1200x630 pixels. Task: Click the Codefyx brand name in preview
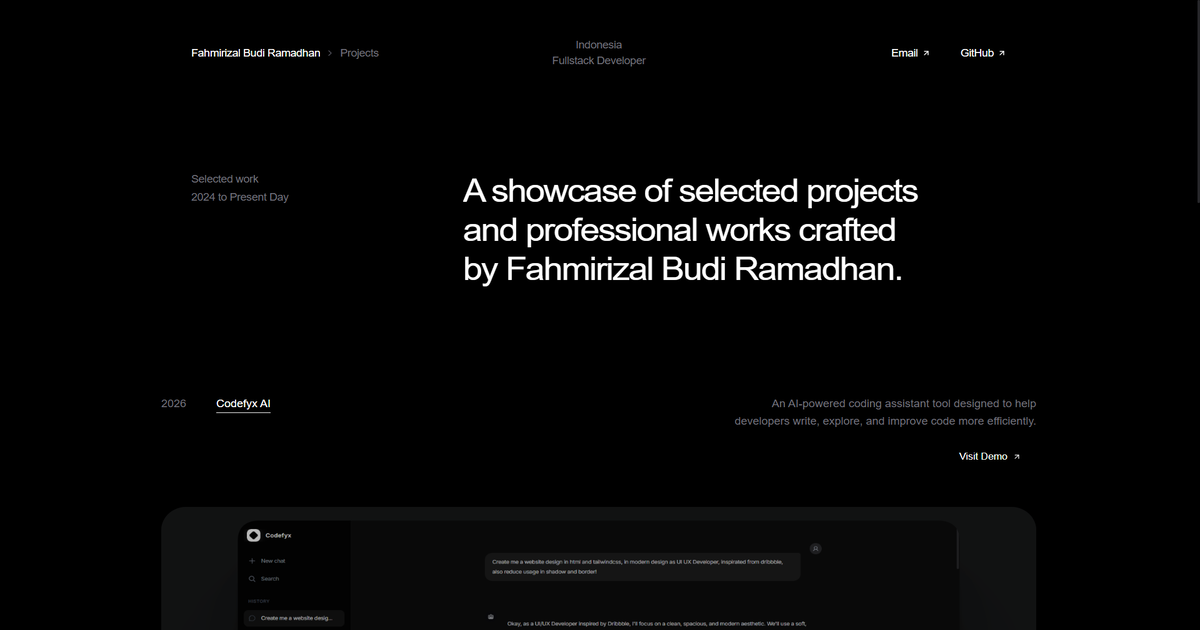click(x=279, y=535)
